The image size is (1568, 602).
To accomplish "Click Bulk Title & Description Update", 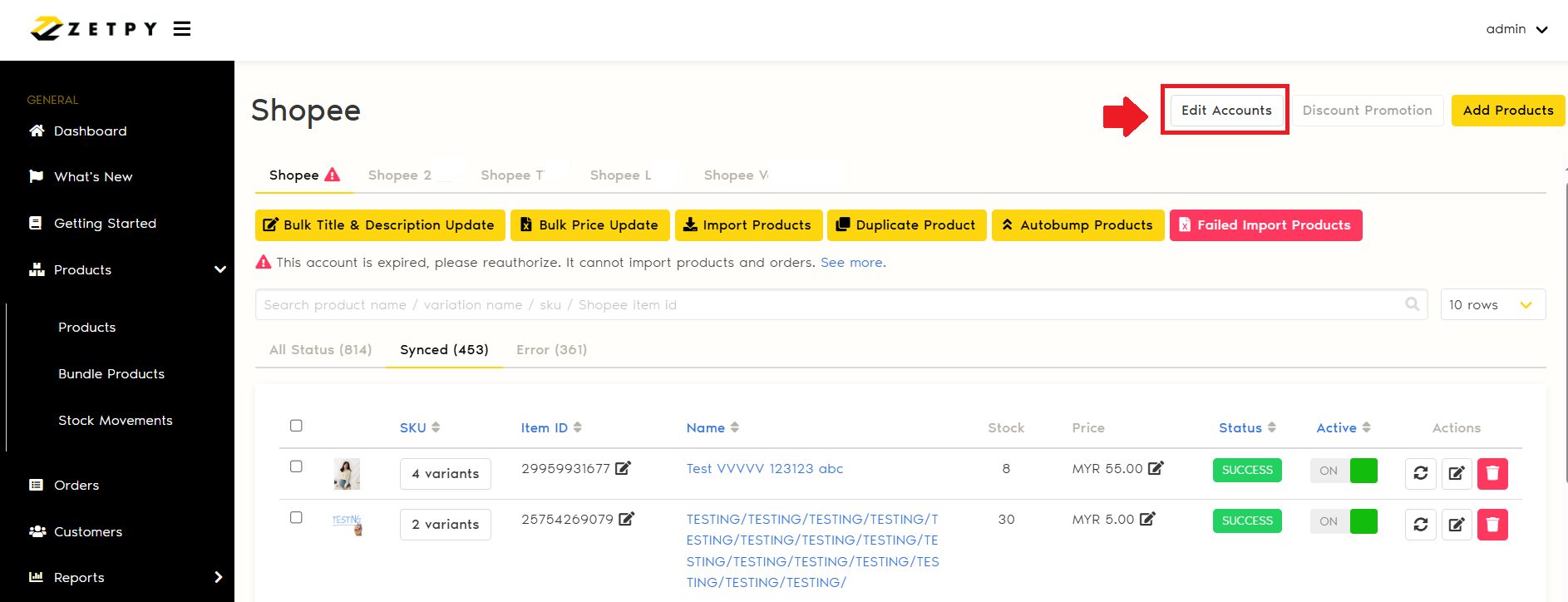I will pos(380,225).
